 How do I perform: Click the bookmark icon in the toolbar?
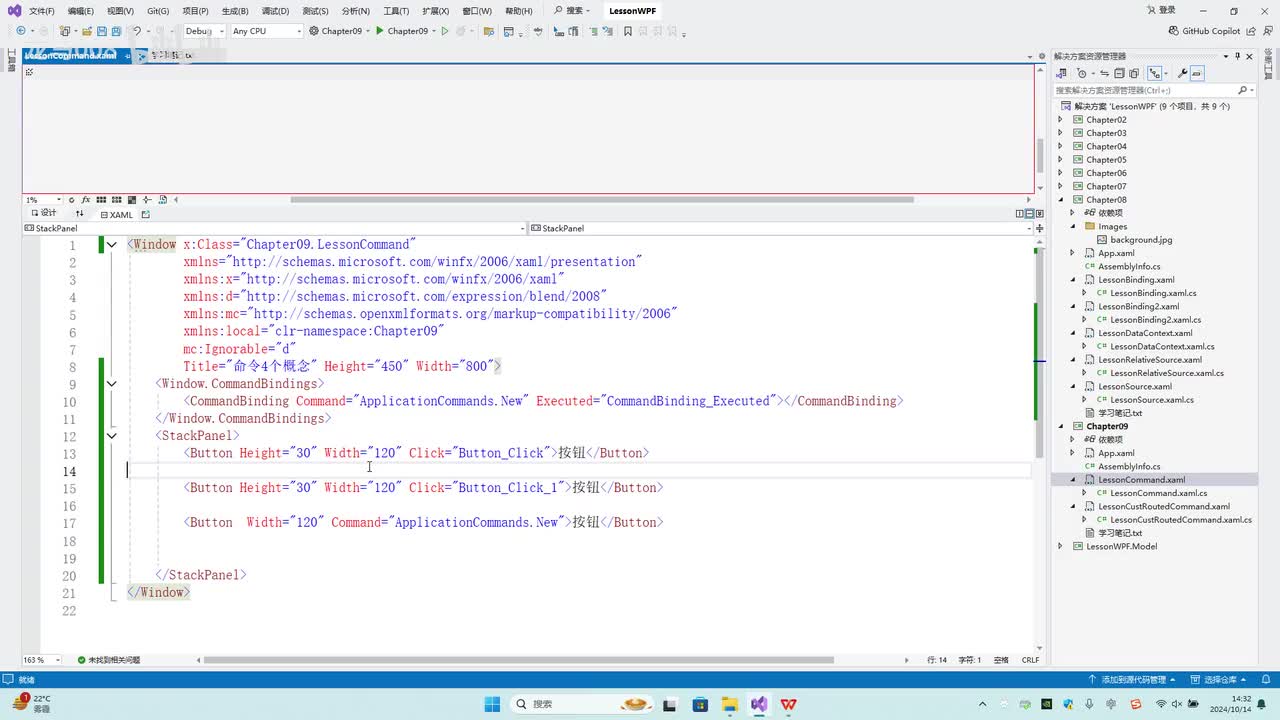pos(628,31)
